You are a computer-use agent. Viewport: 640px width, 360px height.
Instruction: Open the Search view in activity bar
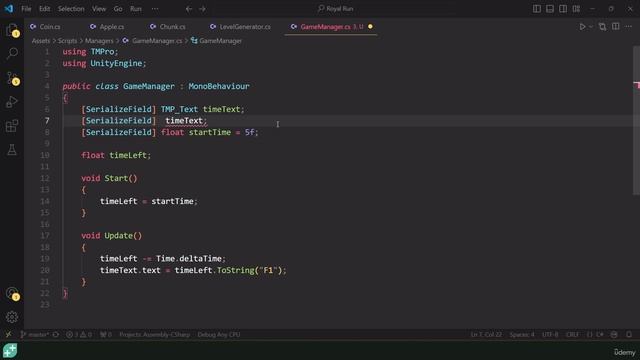pyautogui.click(x=12, y=53)
